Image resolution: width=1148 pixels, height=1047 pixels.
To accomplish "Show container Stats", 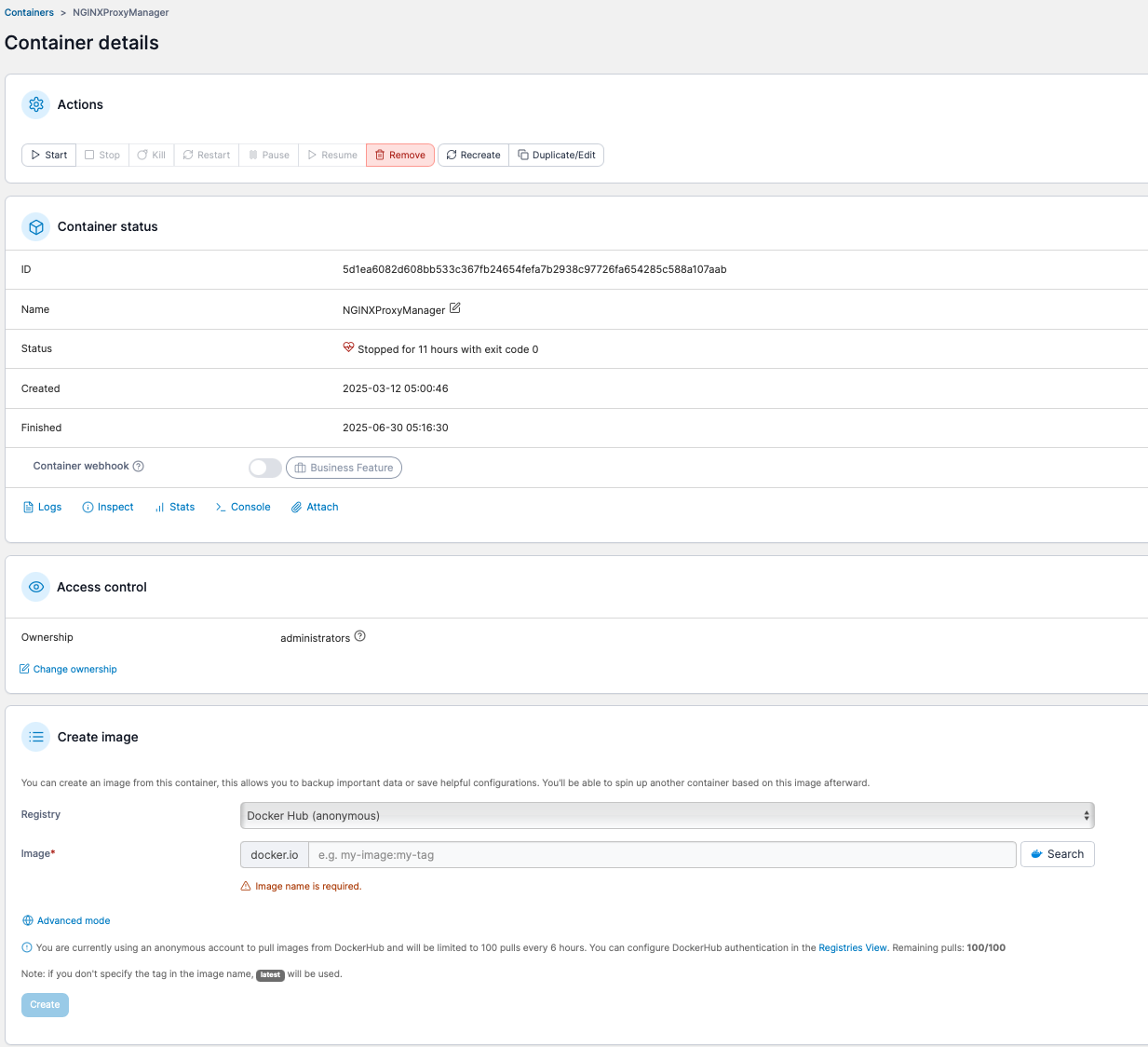I will click(x=175, y=507).
